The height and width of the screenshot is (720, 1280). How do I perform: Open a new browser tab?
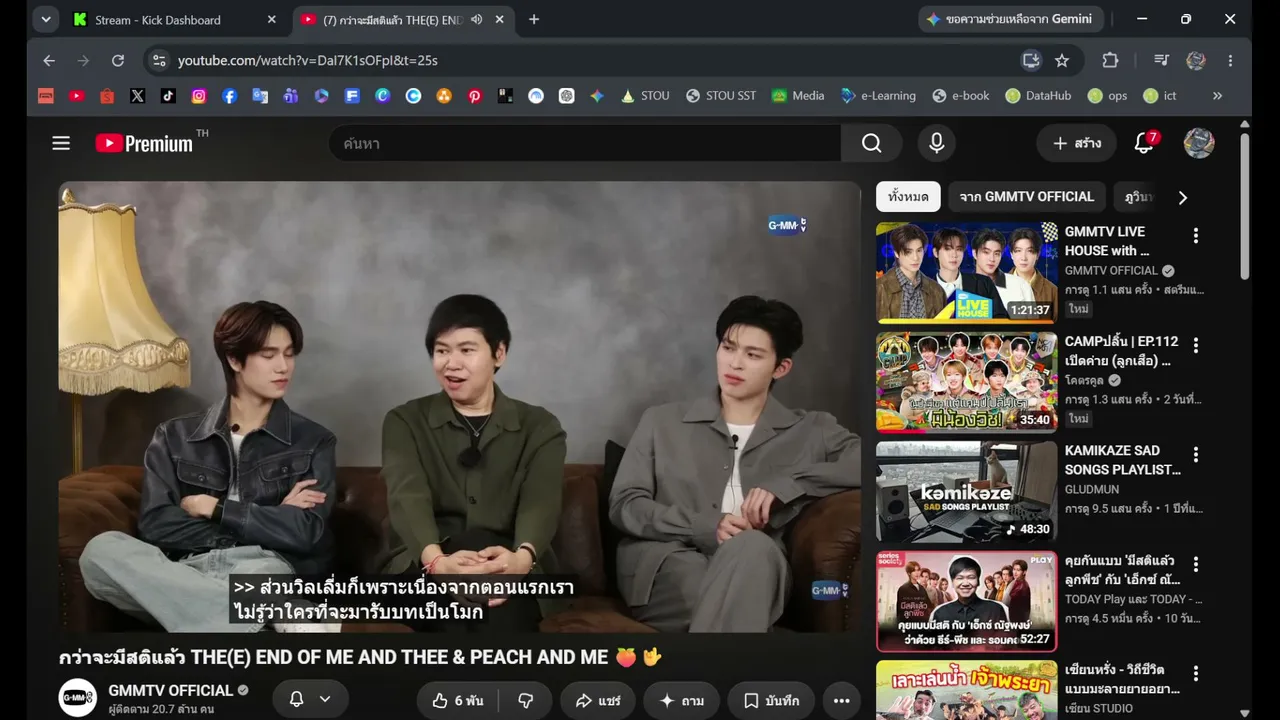tap(534, 19)
